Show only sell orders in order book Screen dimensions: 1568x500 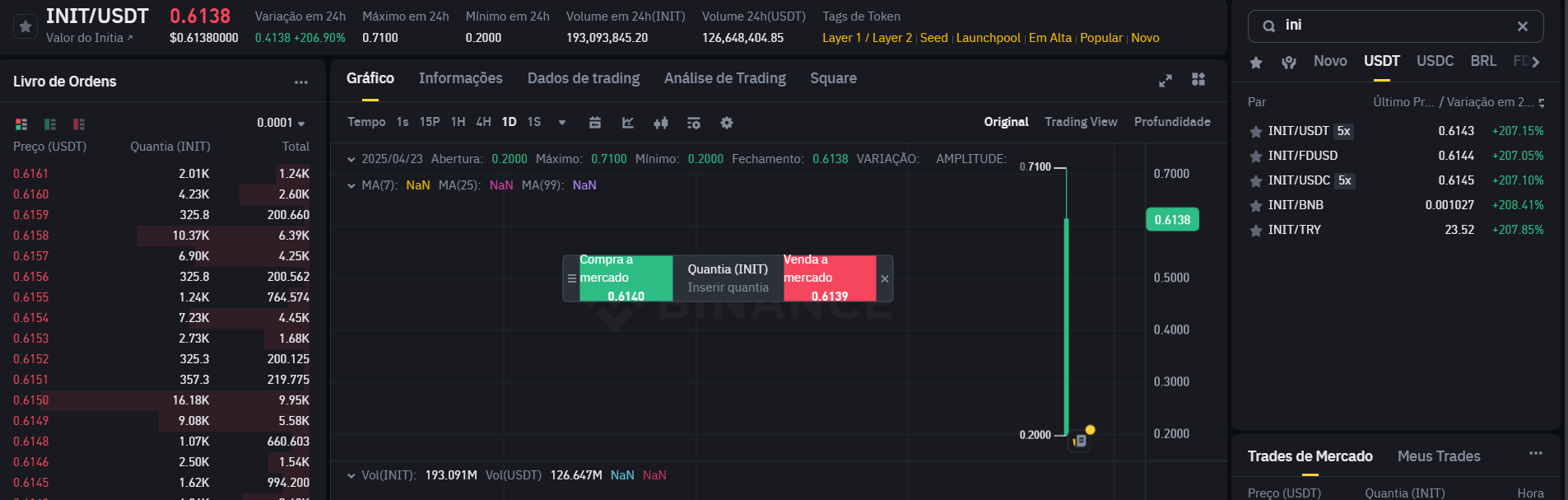tap(79, 124)
